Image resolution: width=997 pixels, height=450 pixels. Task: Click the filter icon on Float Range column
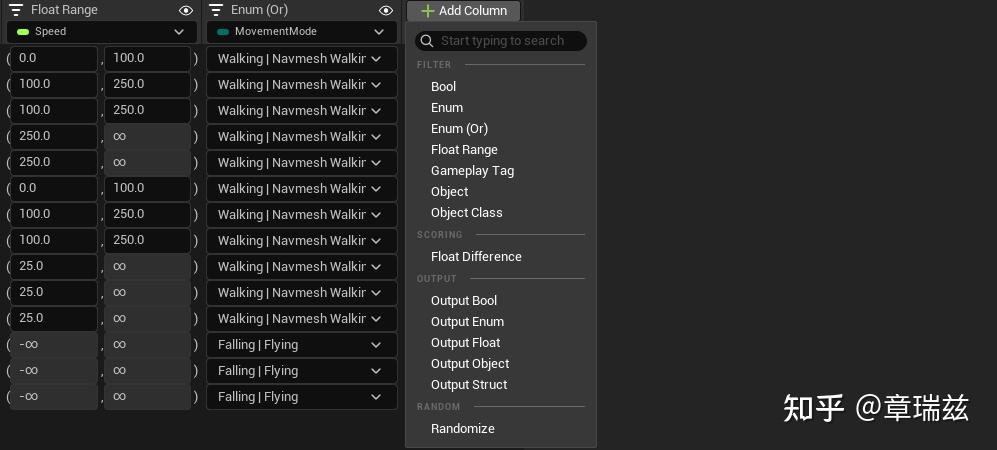(x=16, y=10)
